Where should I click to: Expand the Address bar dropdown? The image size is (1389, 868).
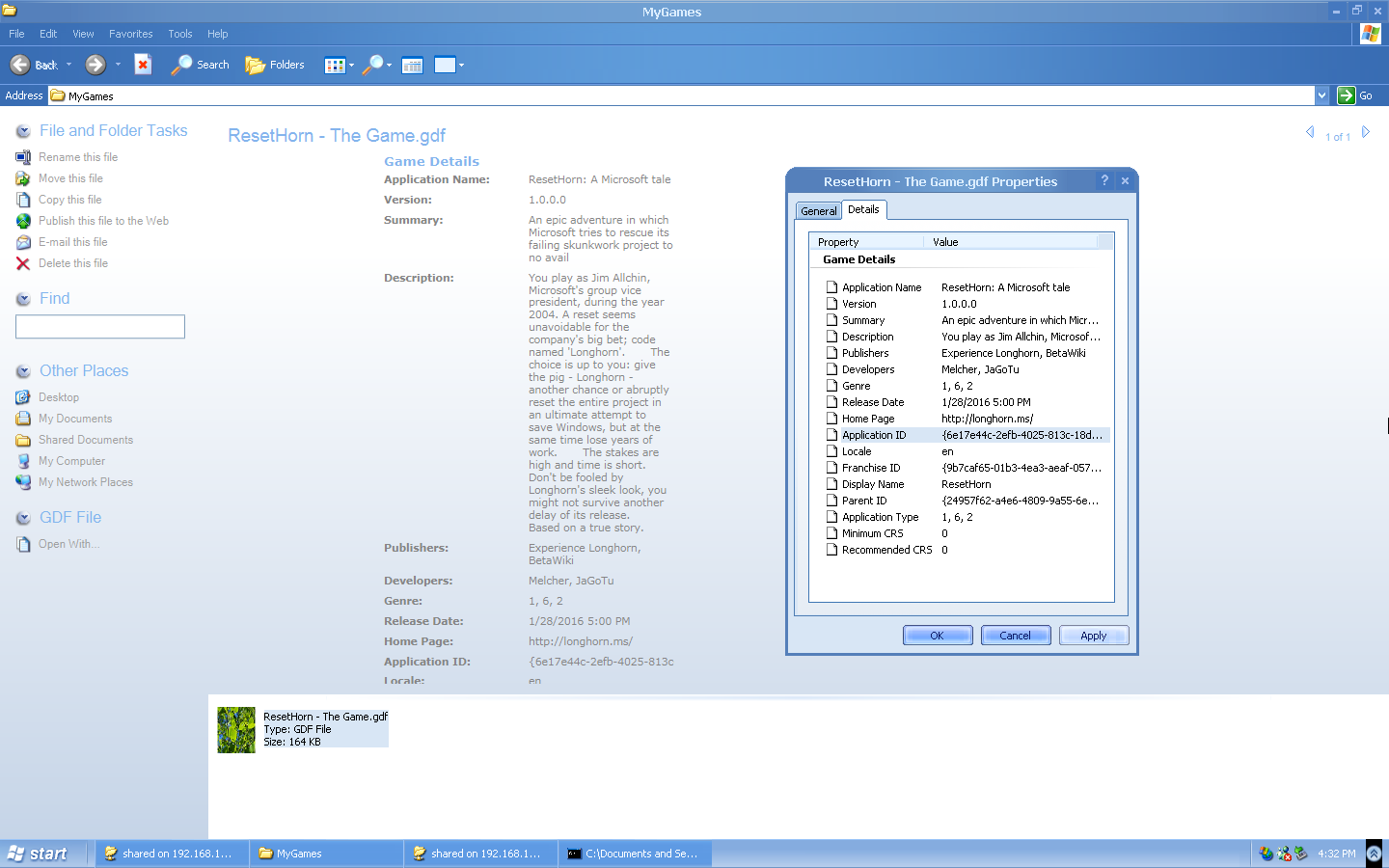pos(1321,95)
